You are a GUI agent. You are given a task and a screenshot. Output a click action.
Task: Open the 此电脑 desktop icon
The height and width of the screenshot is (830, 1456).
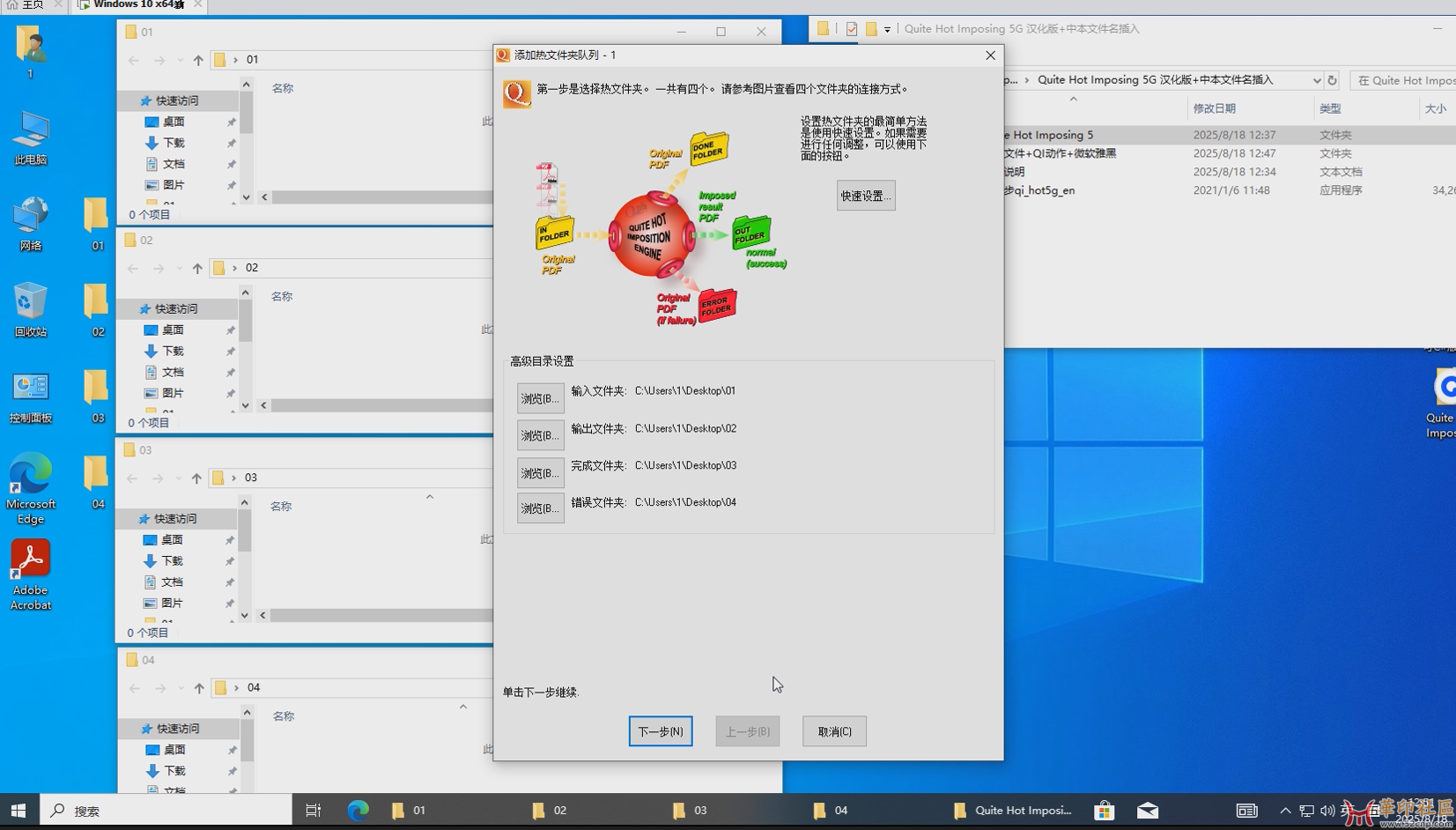[31, 138]
